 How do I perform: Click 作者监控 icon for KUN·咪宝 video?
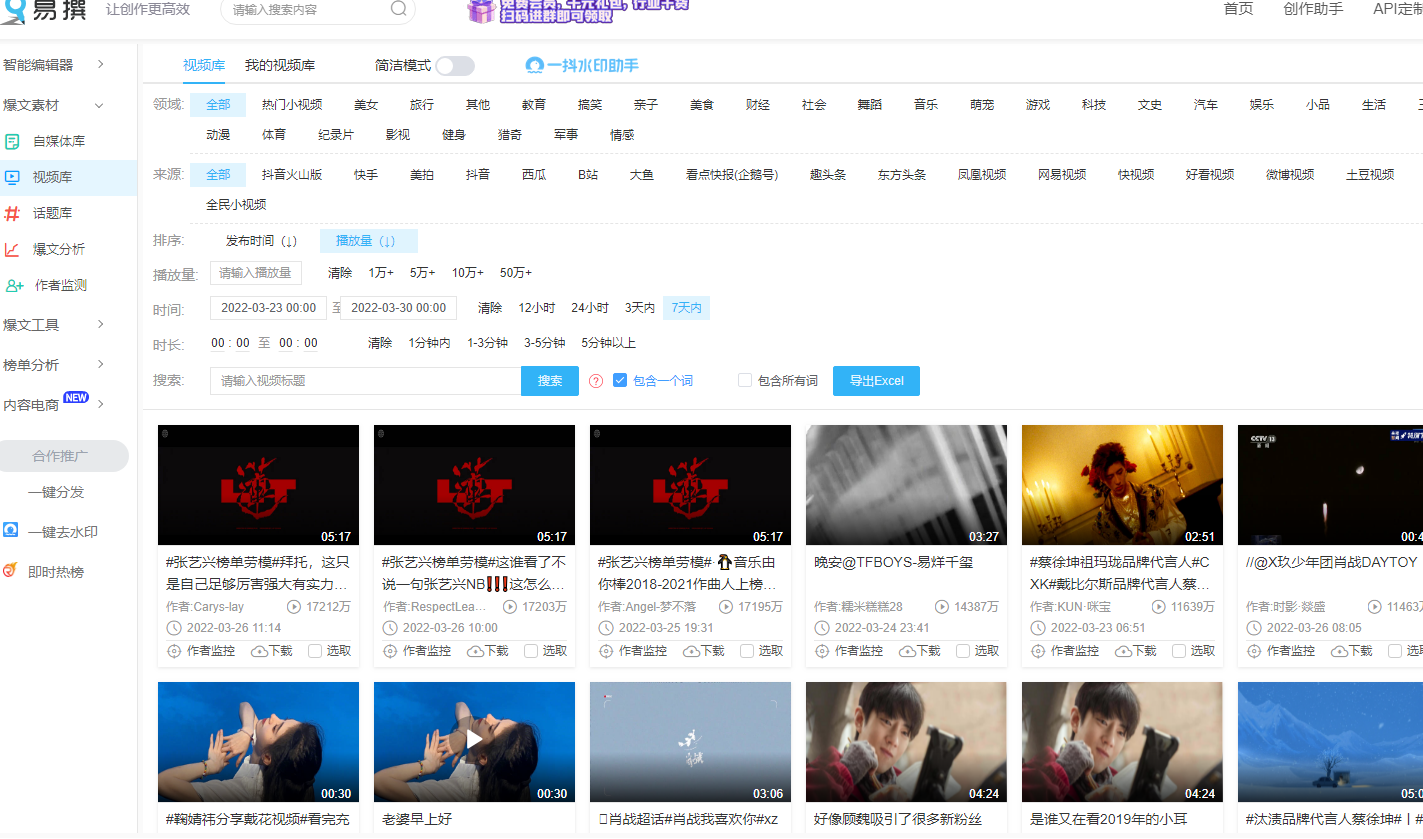[x=1038, y=651]
